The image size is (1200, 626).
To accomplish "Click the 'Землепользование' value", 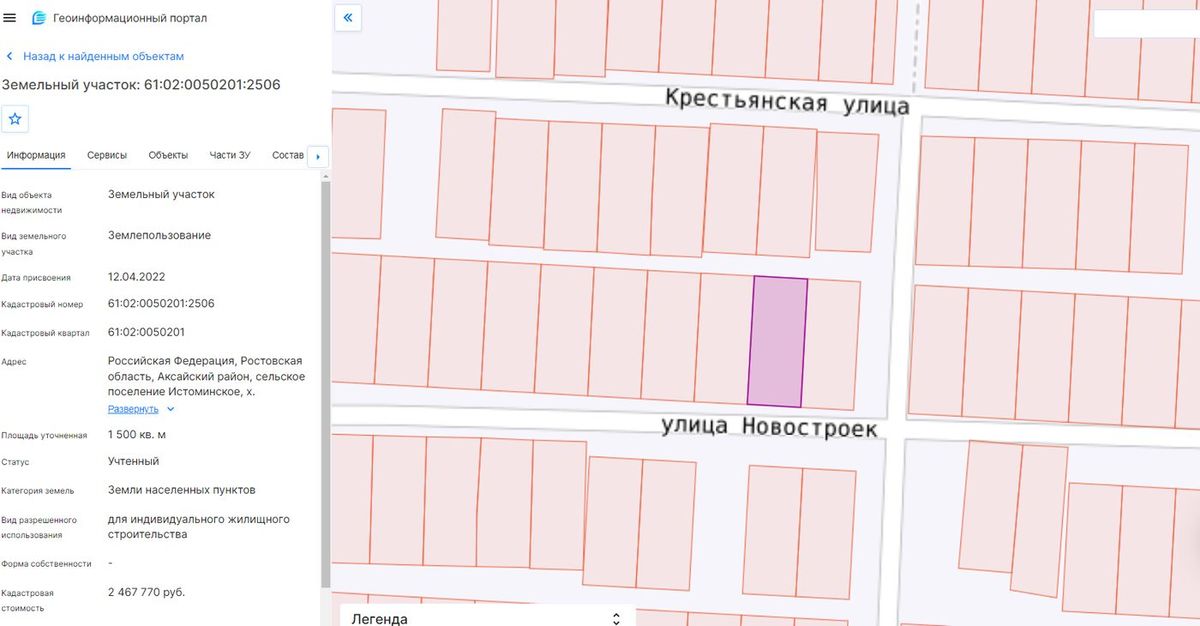I will coord(159,235).
